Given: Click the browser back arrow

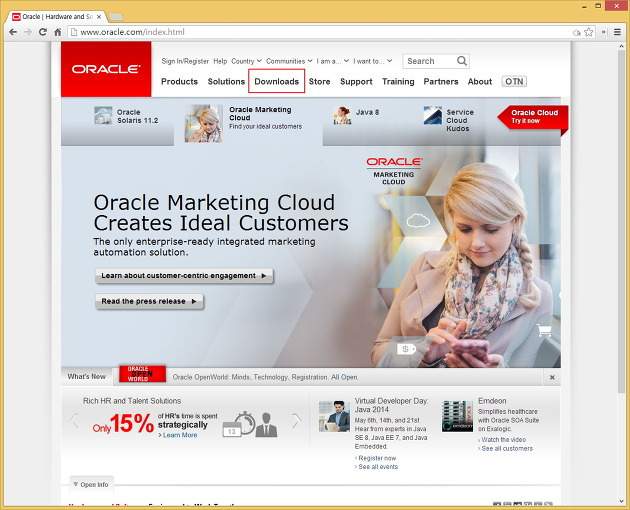Looking at the screenshot, I should [13, 32].
